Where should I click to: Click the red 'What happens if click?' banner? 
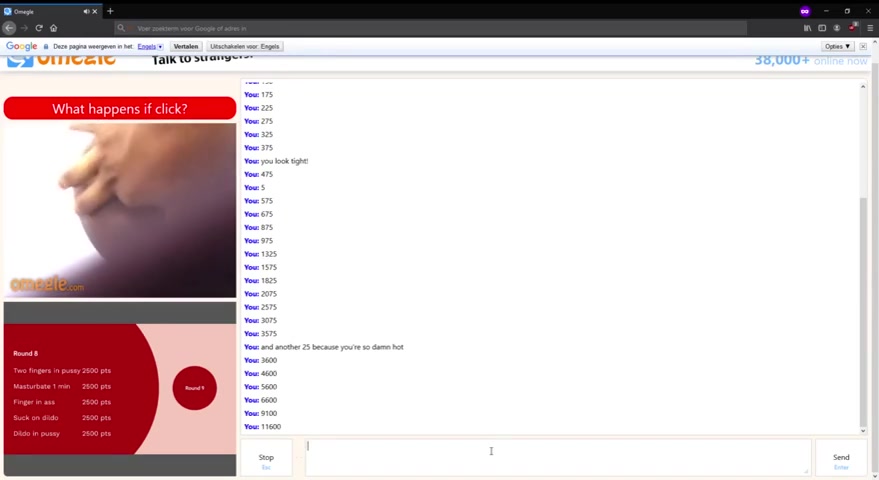tap(119, 108)
